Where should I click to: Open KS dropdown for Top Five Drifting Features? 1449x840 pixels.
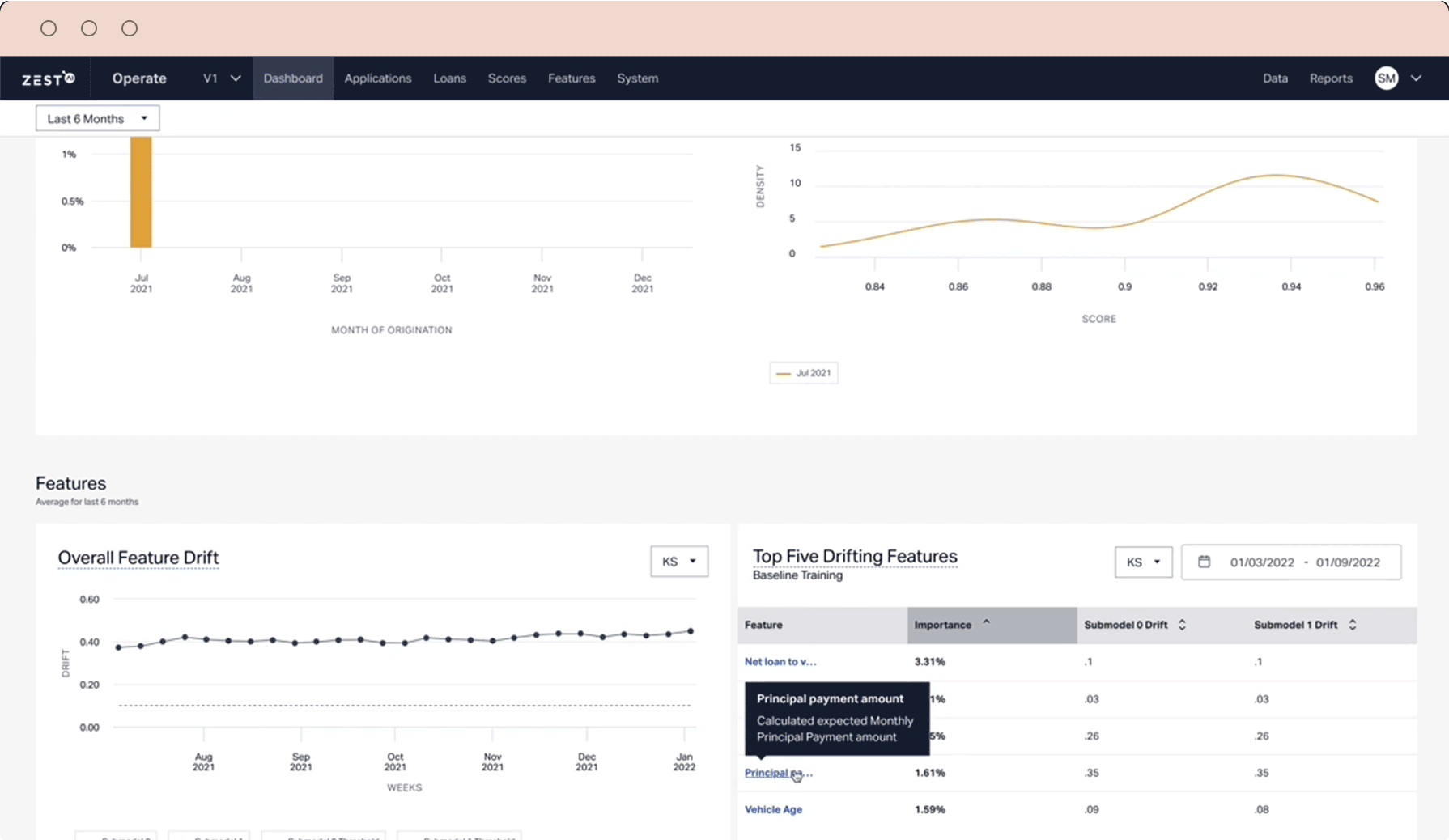tap(1143, 562)
